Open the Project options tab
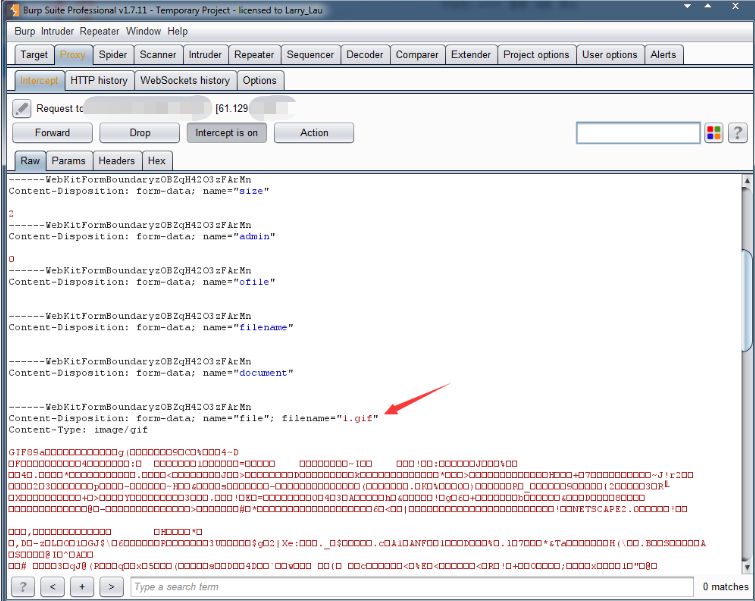The height and width of the screenshot is (601, 755). click(x=536, y=55)
